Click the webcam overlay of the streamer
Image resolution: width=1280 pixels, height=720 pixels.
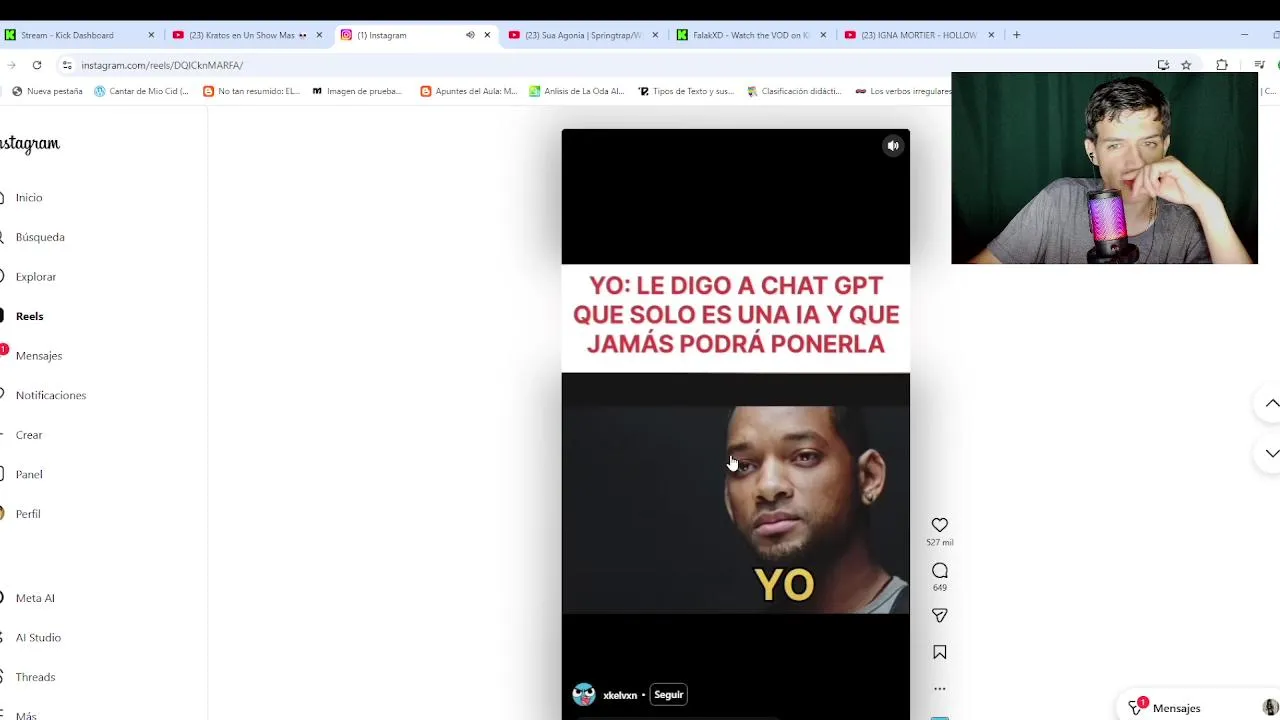pos(1104,168)
